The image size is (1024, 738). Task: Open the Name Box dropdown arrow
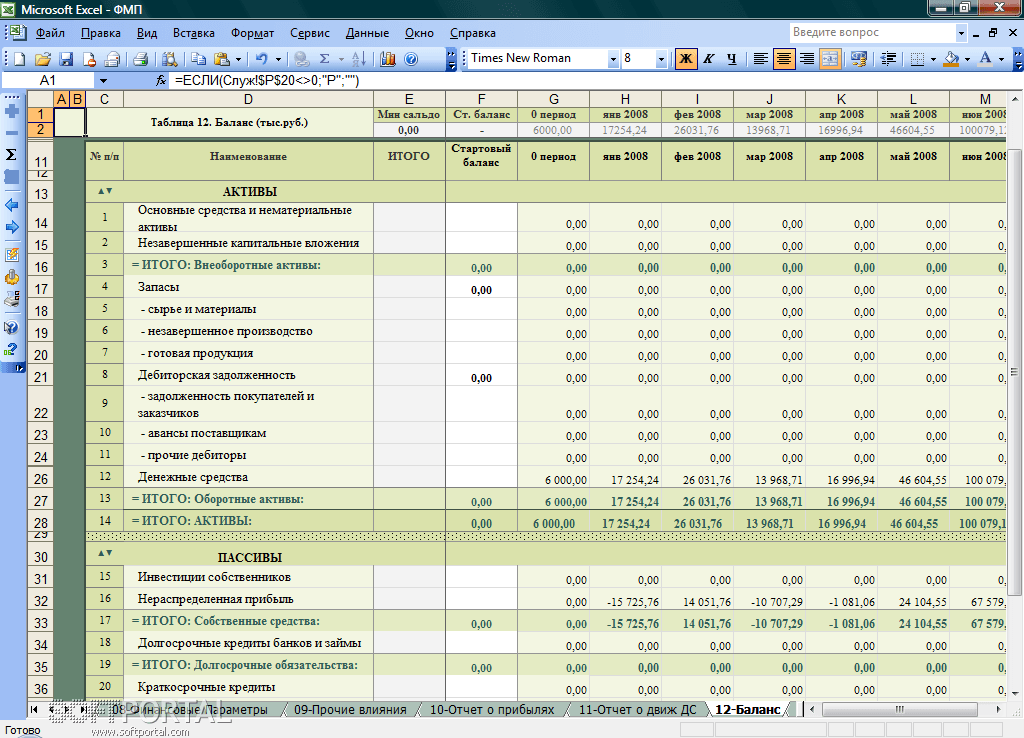coord(103,80)
